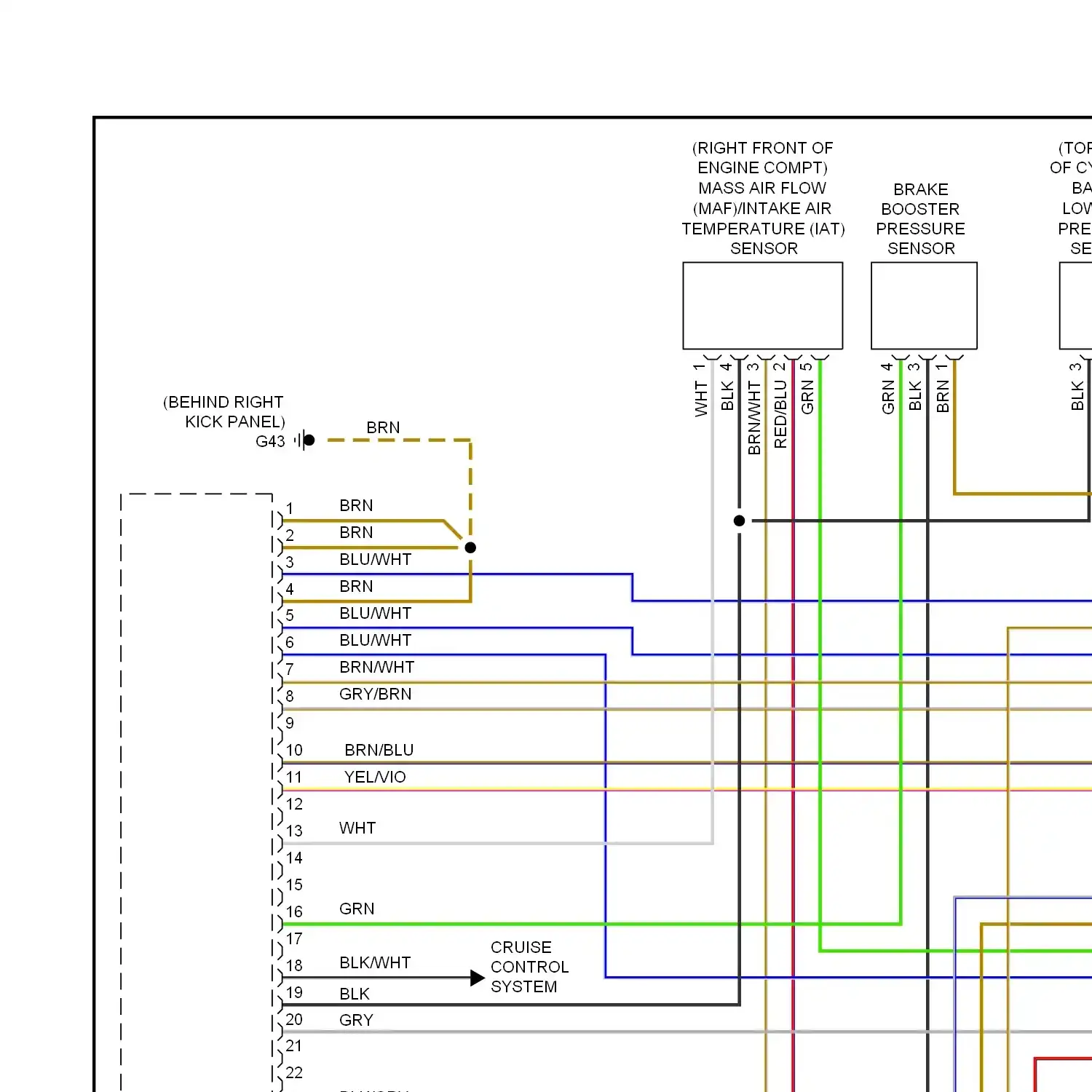Image resolution: width=1092 pixels, height=1092 pixels.
Task: Click the CRUISE CONTROL SYSTEM label
Action: (529, 967)
